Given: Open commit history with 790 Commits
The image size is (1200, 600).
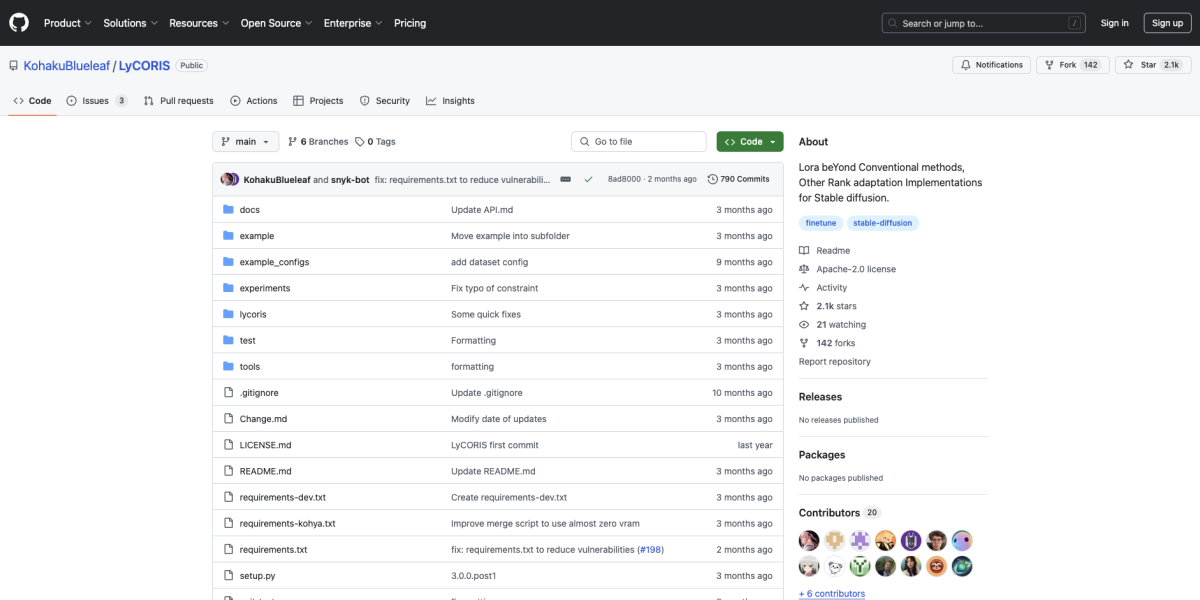Looking at the screenshot, I should 738,179.
